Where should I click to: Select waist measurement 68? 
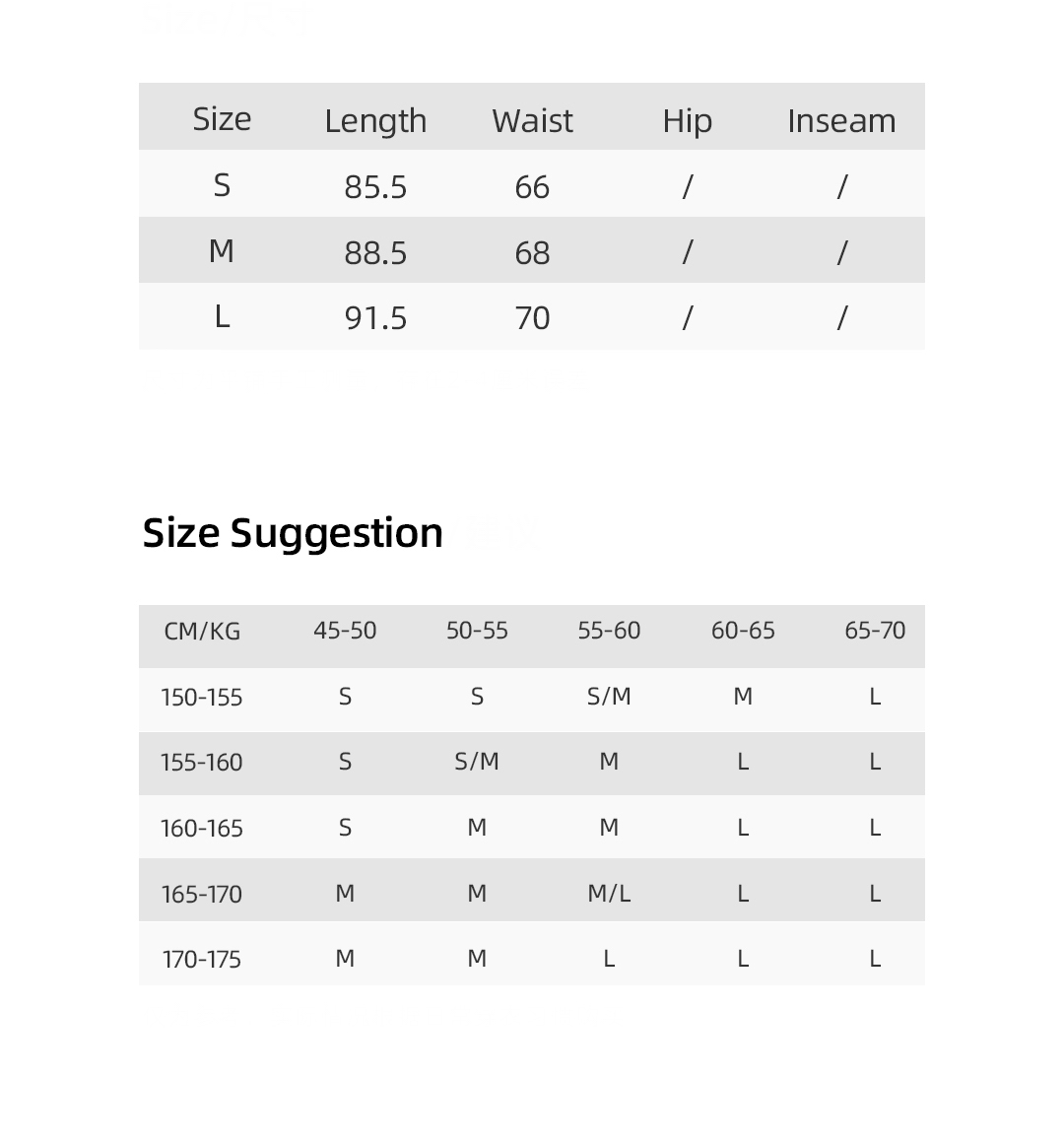pos(532,252)
